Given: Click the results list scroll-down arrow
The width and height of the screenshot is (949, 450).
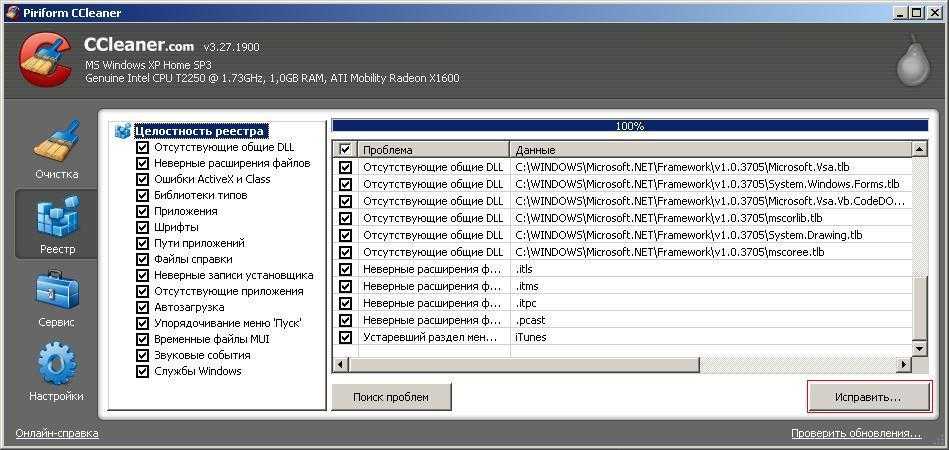Looking at the screenshot, I should click(919, 348).
